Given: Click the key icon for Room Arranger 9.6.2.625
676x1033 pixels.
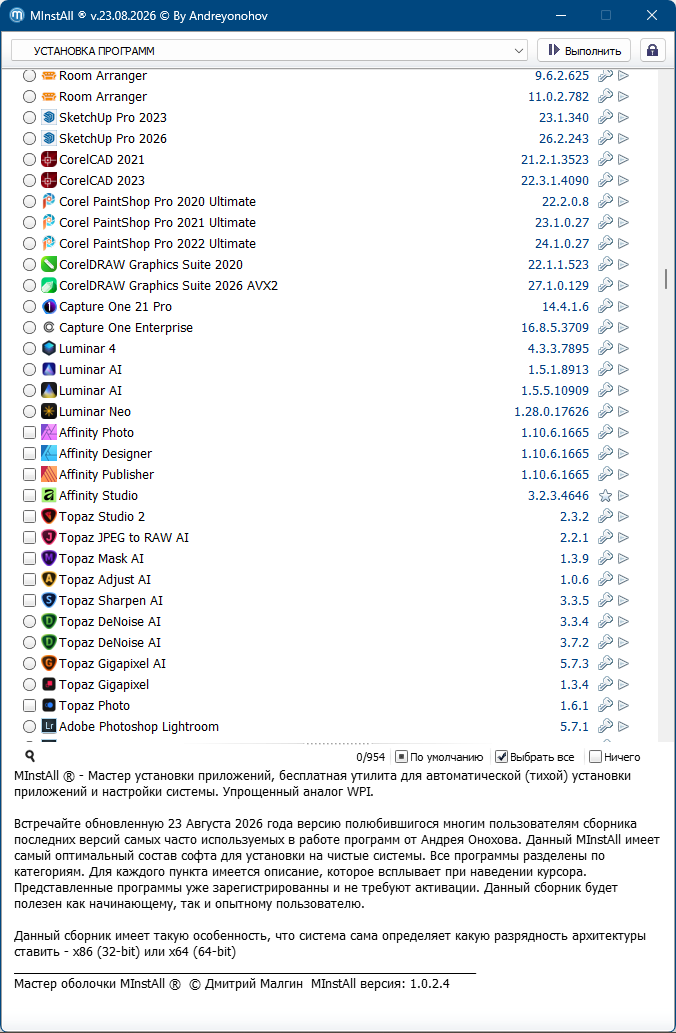Looking at the screenshot, I should 606,76.
